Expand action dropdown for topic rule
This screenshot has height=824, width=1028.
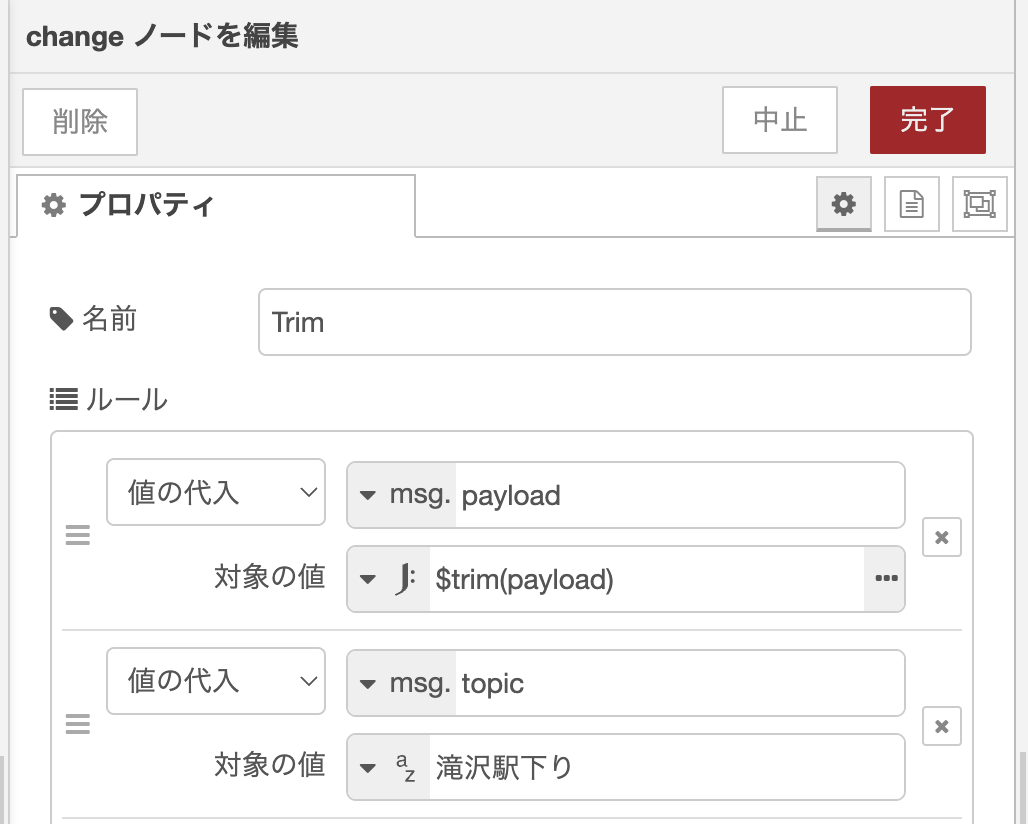[x=216, y=681]
